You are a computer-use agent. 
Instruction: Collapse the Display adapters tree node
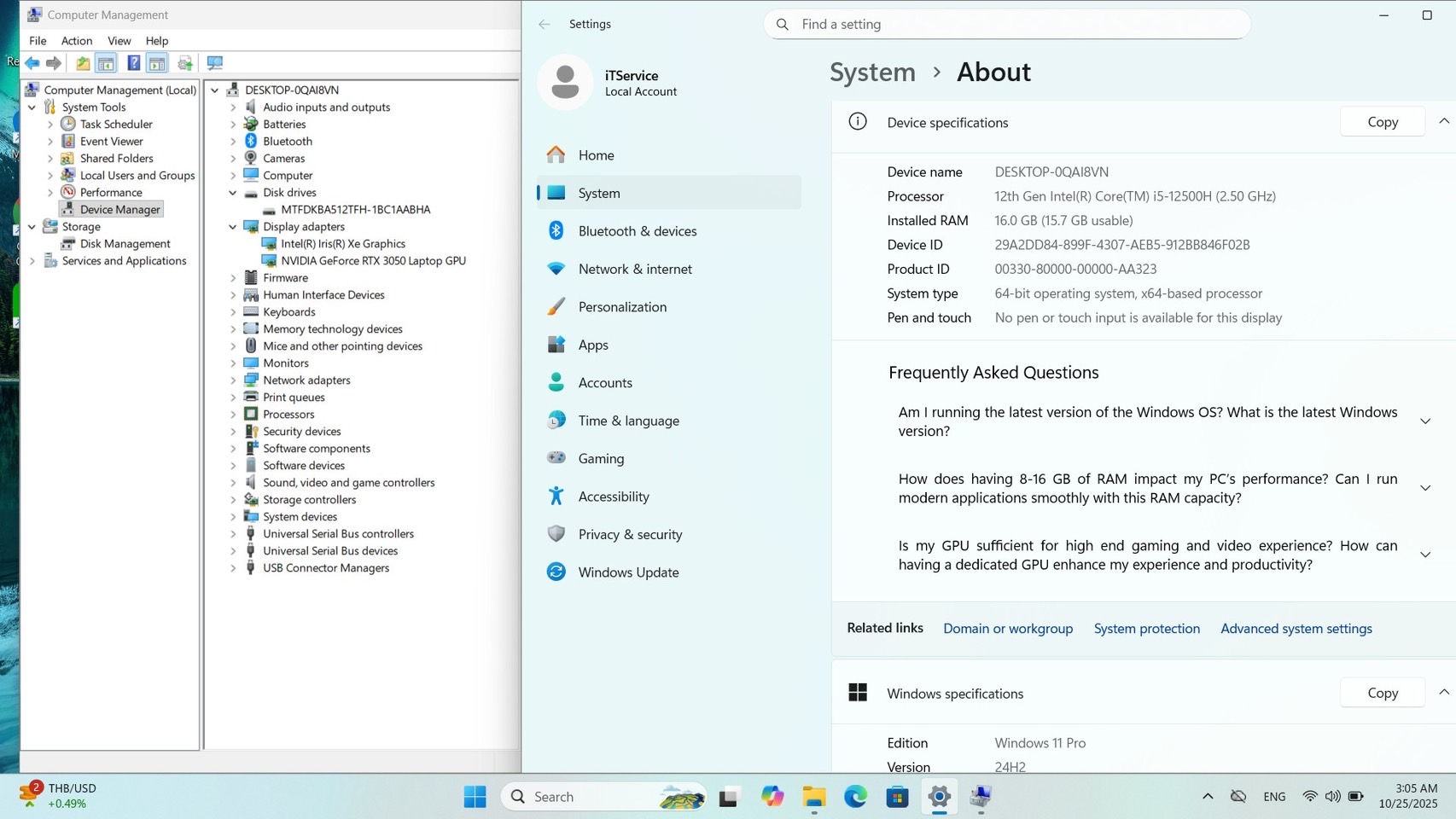tap(233, 227)
